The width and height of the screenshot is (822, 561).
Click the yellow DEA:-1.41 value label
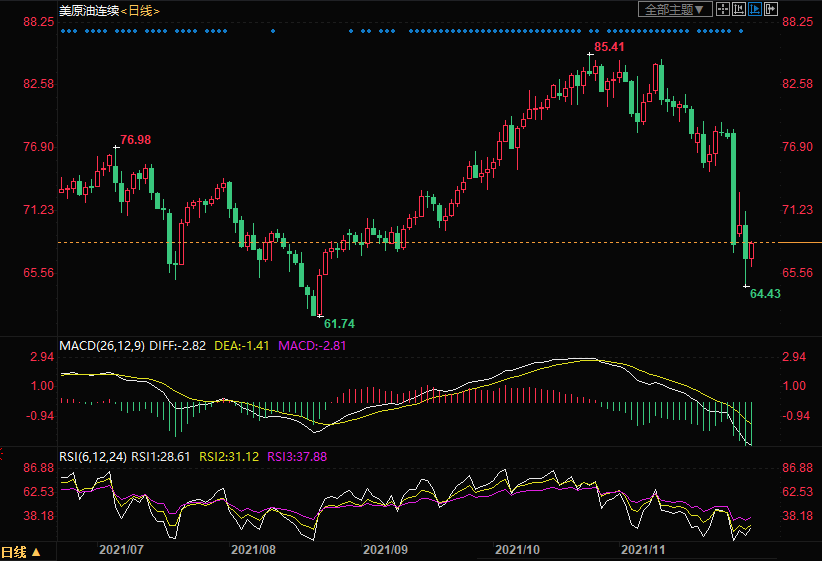click(x=242, y=345)
